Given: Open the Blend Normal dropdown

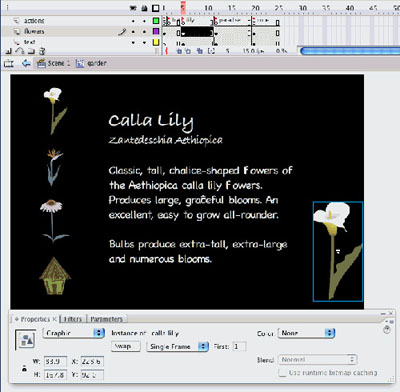Looking at the screenshot, I should click(317, 360).
